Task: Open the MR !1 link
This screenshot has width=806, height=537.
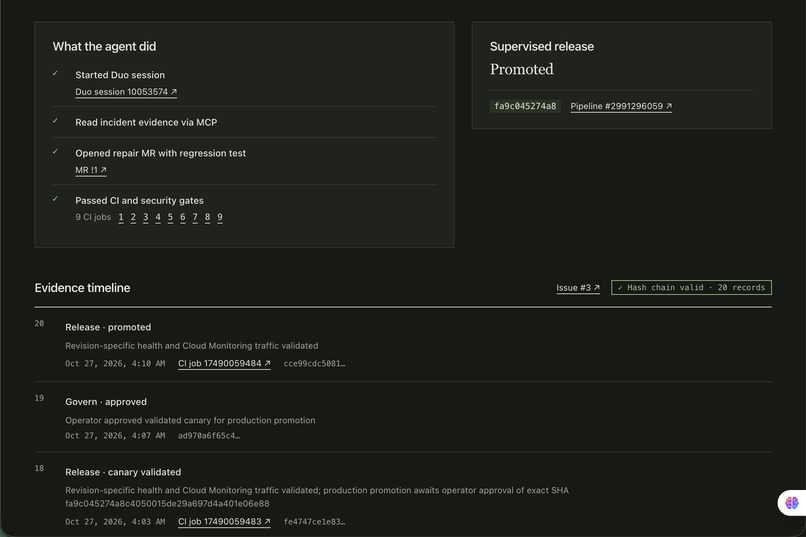Action: 91,170
